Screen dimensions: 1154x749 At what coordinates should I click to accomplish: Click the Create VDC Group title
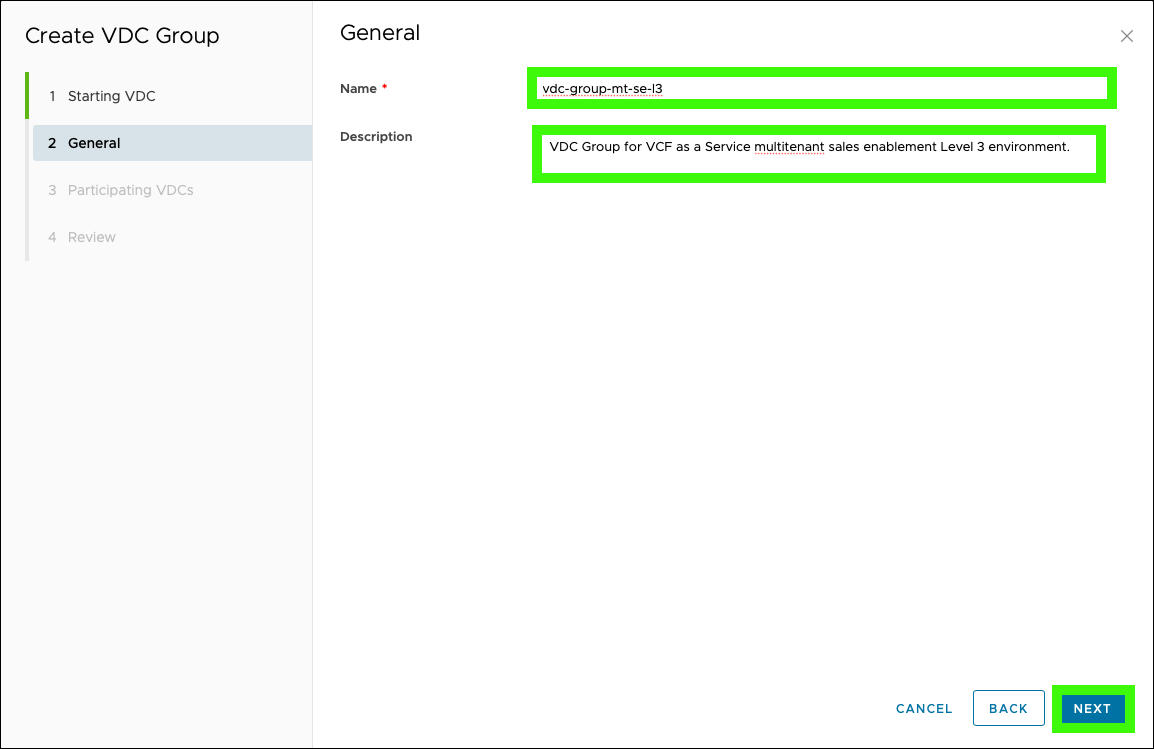point(122,35)
